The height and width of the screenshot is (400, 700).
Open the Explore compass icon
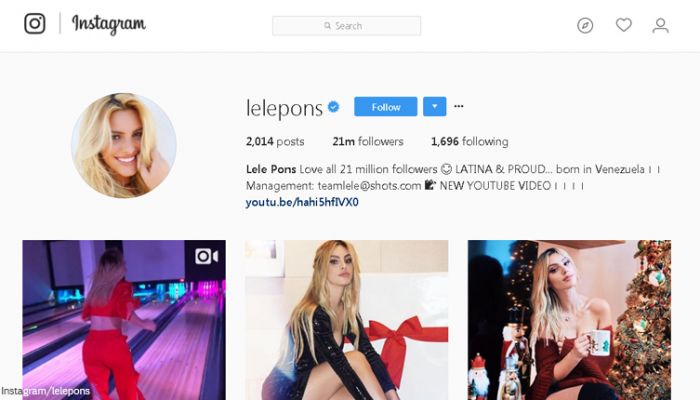(x=585, y=25)
